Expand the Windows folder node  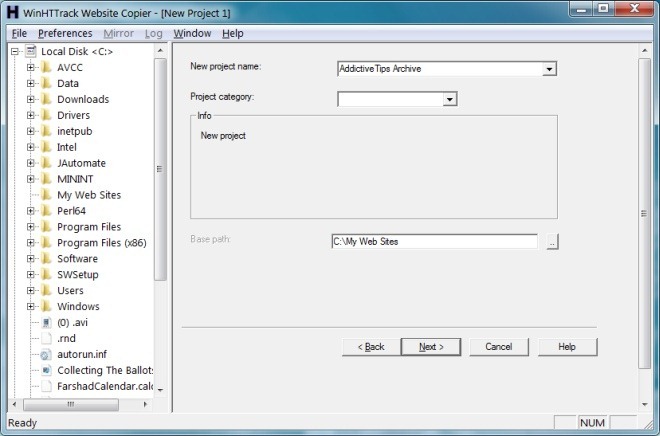click(30, 306)
